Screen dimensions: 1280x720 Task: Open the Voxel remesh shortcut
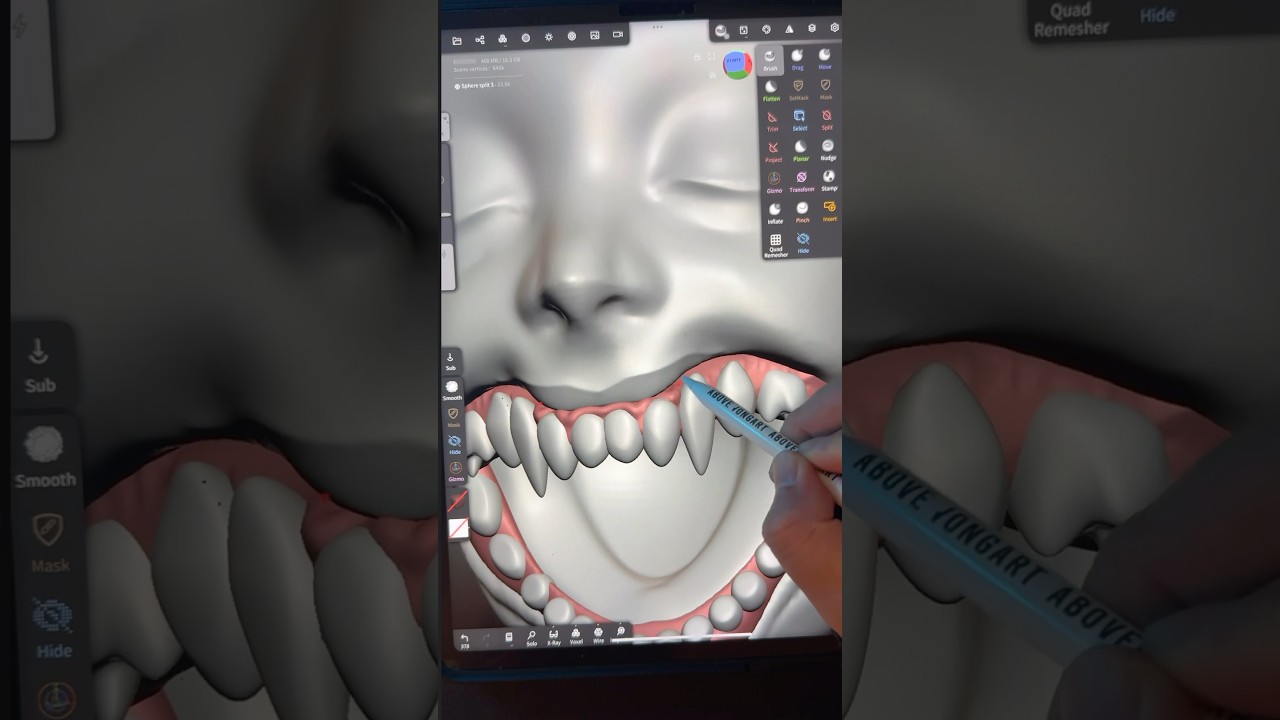click(576, 635)
